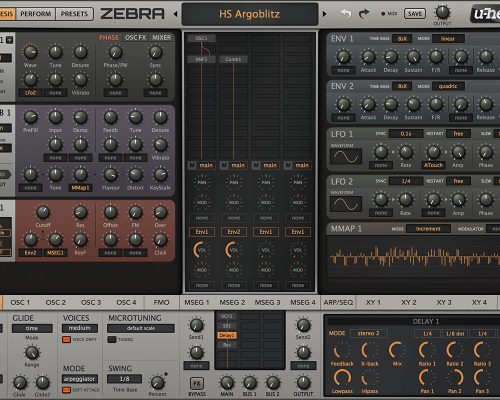The width and height of the screenshot is (500, 400).
Task: Open the ARP/SEQ tab
Action: coord(338,303)
